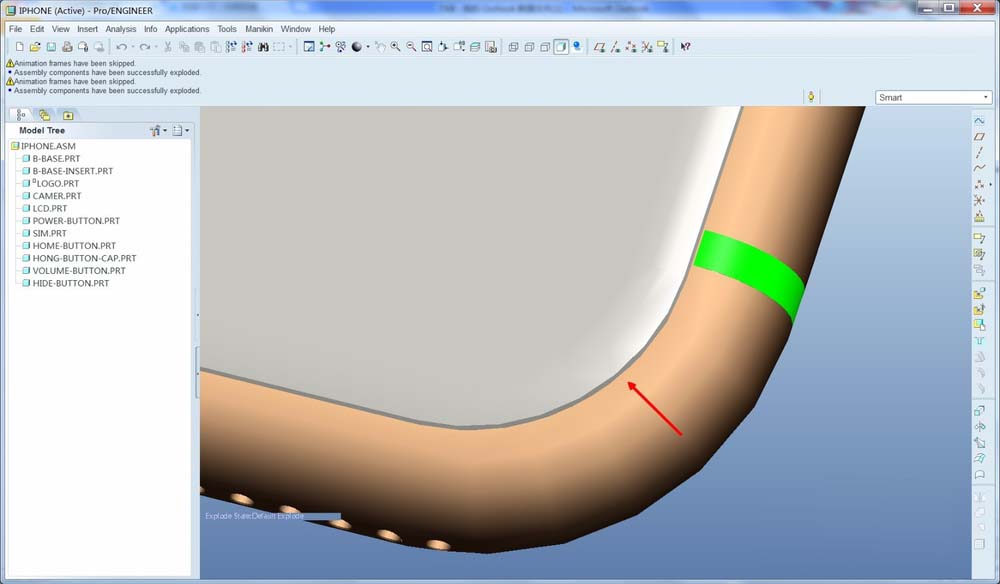Toggle annotation display icon

pyautogui.click(x=663, y=47)
